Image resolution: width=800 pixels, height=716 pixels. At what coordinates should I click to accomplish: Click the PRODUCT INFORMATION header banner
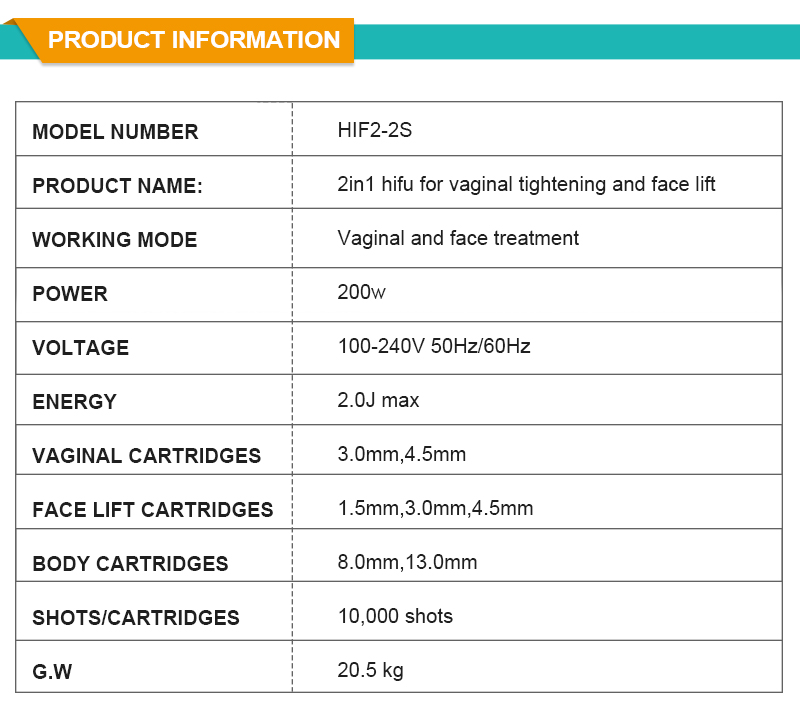(194, 40)
